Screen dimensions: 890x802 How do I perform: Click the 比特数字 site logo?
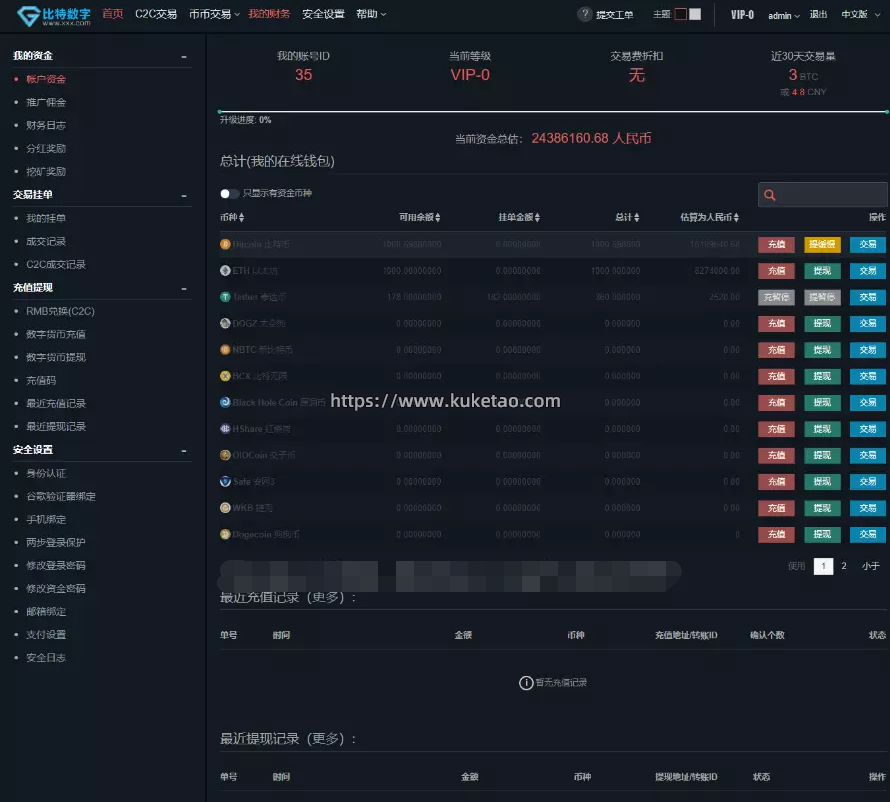53,15
